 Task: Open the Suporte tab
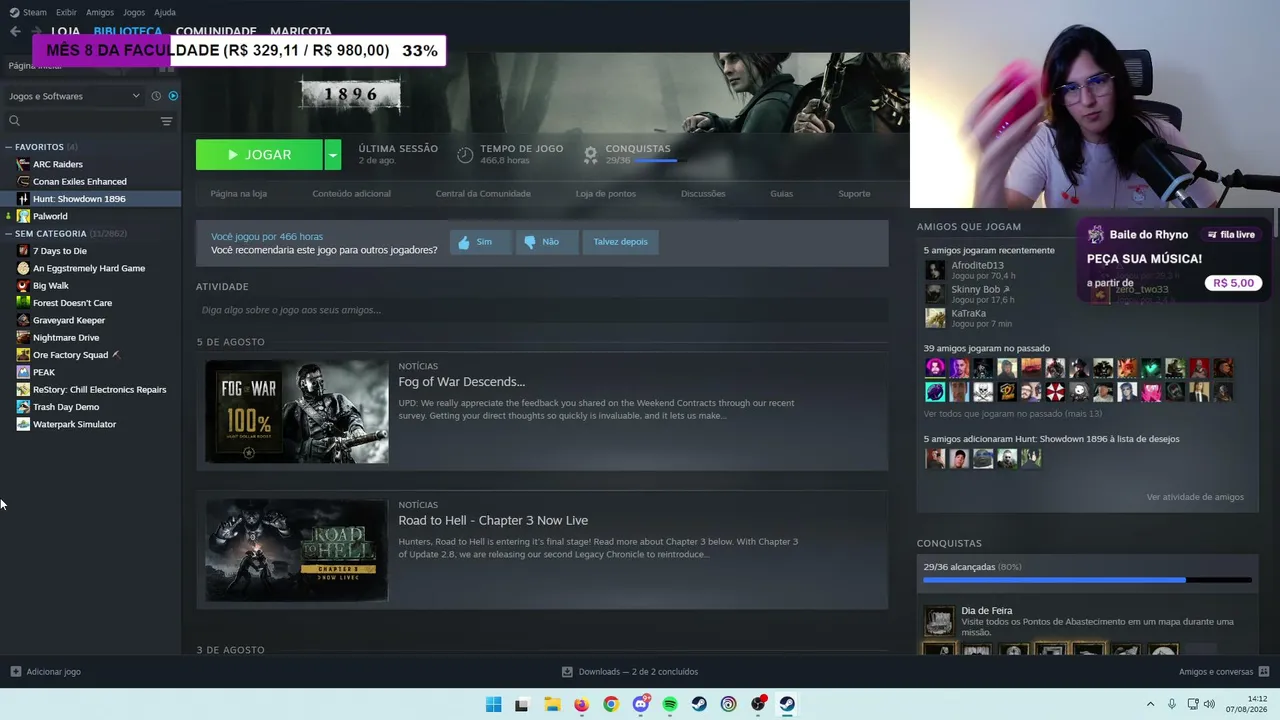click(x=854, y=194)
